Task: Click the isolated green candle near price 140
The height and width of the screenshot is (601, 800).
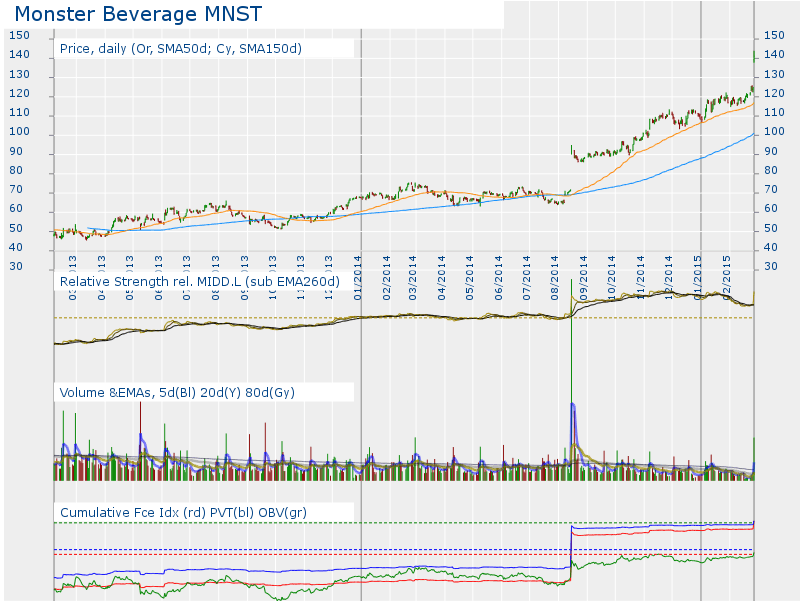Action: [754, 56]
